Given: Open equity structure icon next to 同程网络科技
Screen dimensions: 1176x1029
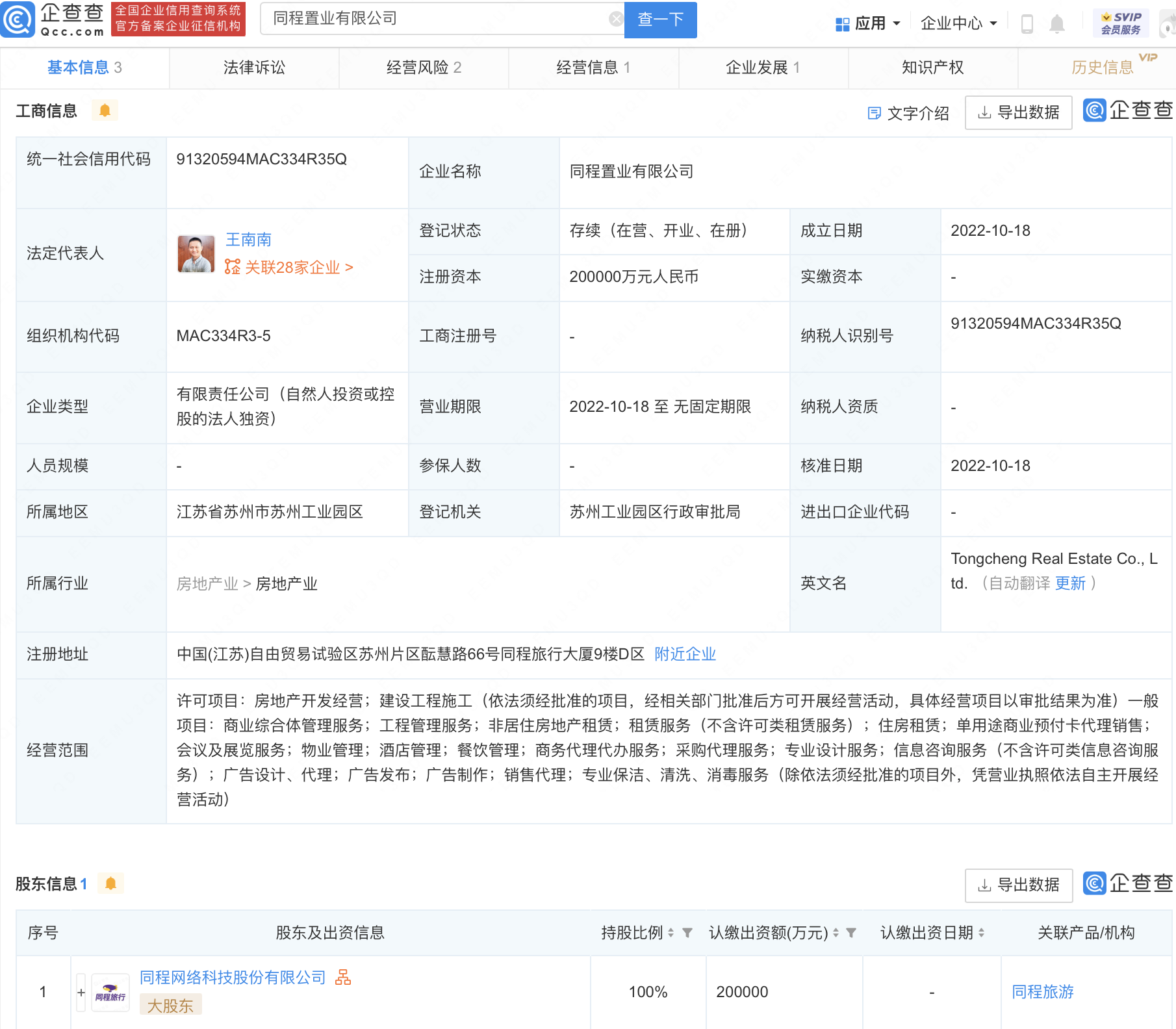Looking at the screenshot, I should (343, 977).
